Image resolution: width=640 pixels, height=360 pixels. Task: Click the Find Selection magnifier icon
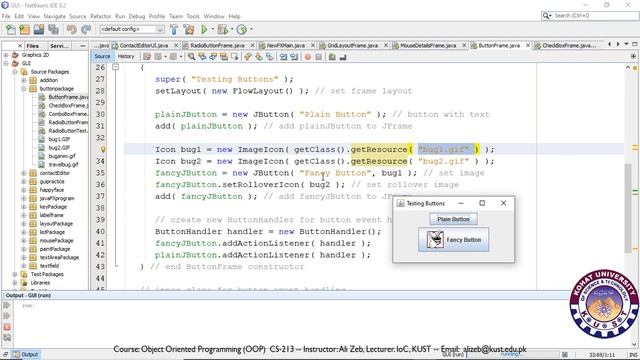(191, 57)
